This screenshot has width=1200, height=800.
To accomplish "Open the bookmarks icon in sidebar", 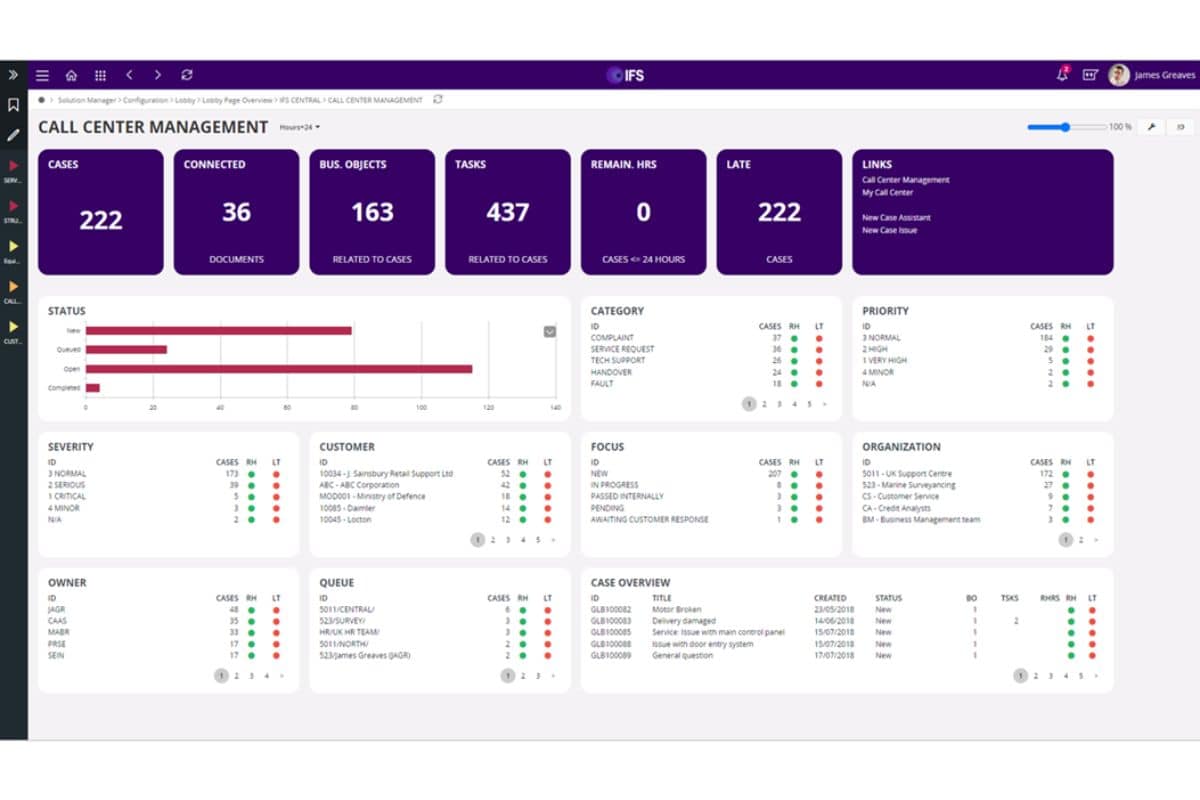I will click(x=13, y=105).
